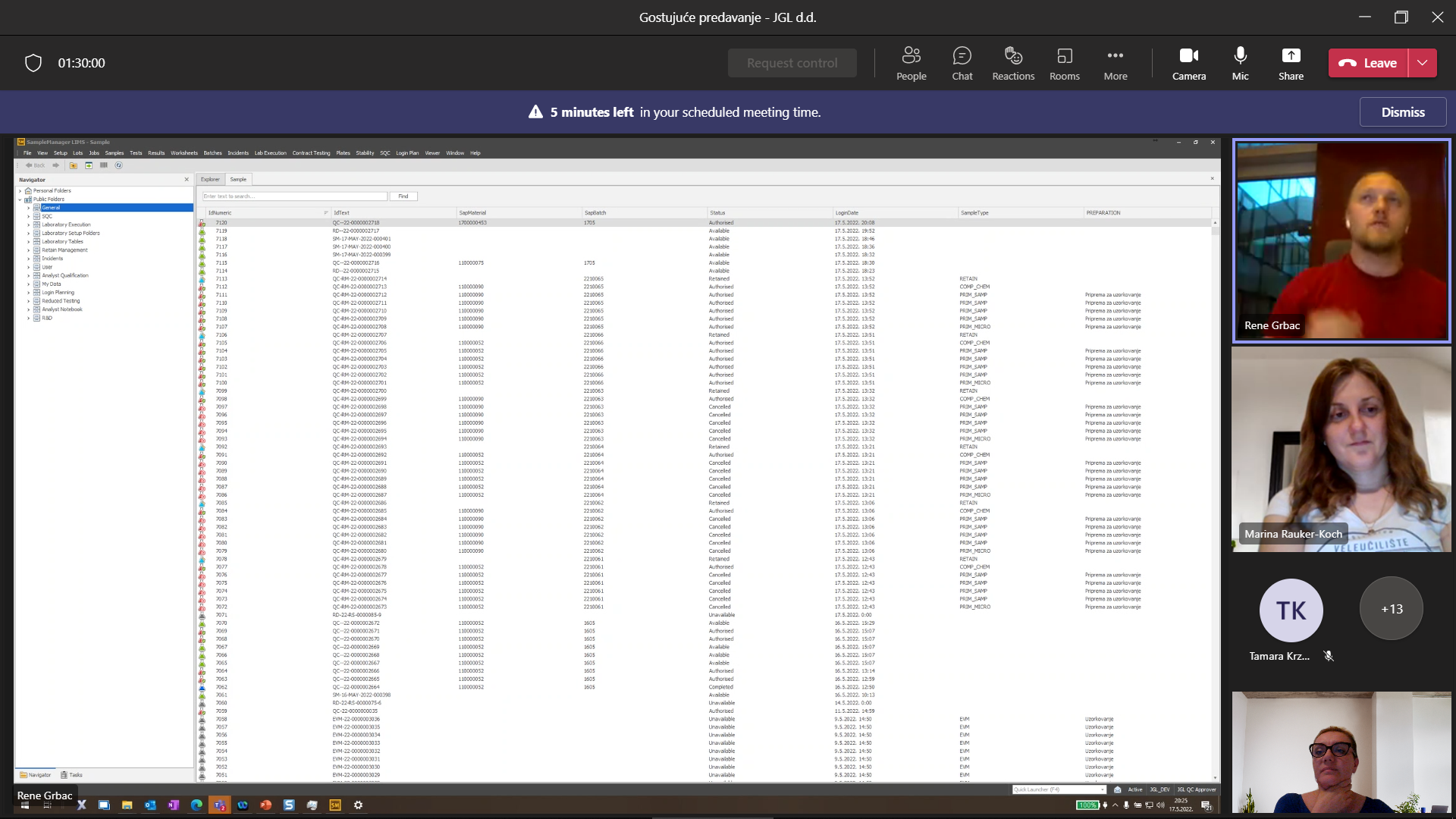Open More actions menu
Screen dimensions: 1456x819
pyautogui.click(x=1115, y=63)
